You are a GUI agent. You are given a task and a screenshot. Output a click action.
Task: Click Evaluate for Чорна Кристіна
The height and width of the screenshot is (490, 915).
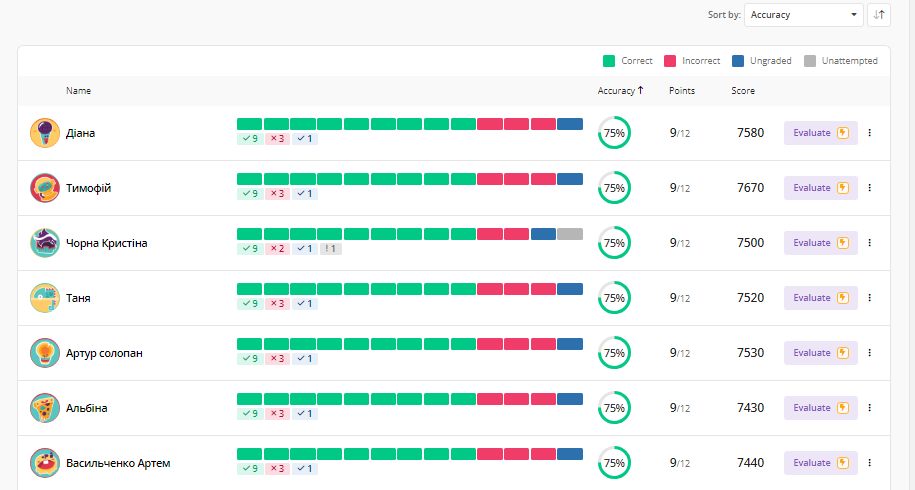[820, 243]
